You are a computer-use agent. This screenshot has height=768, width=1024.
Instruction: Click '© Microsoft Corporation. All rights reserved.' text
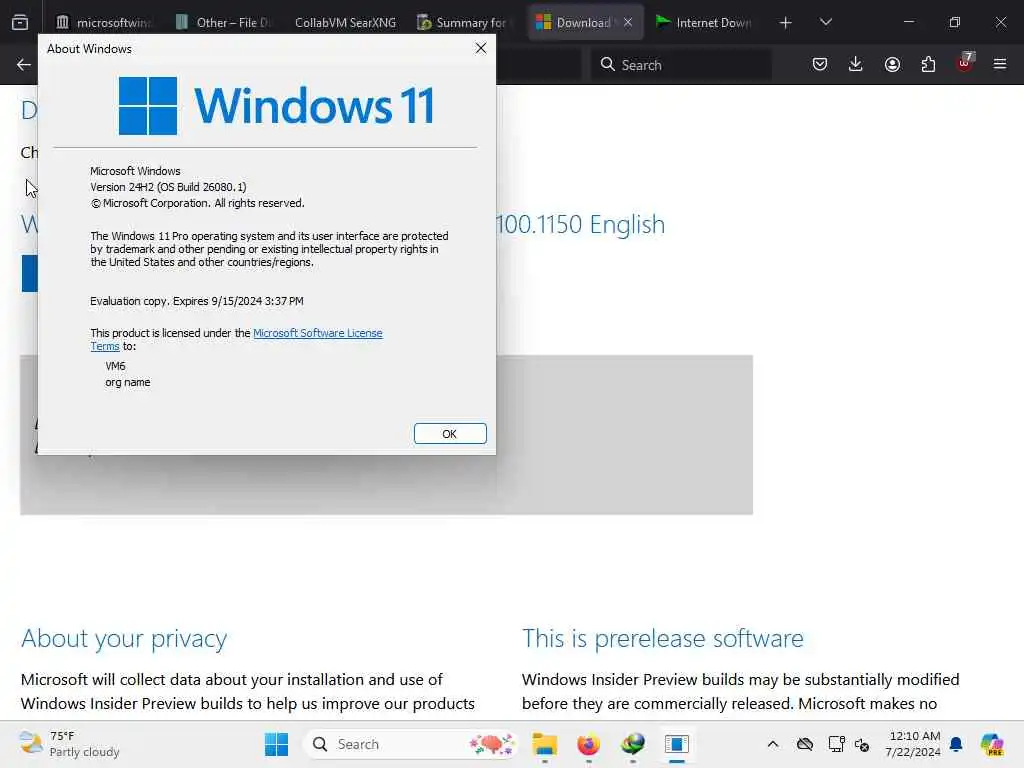[x=197, y=203]
